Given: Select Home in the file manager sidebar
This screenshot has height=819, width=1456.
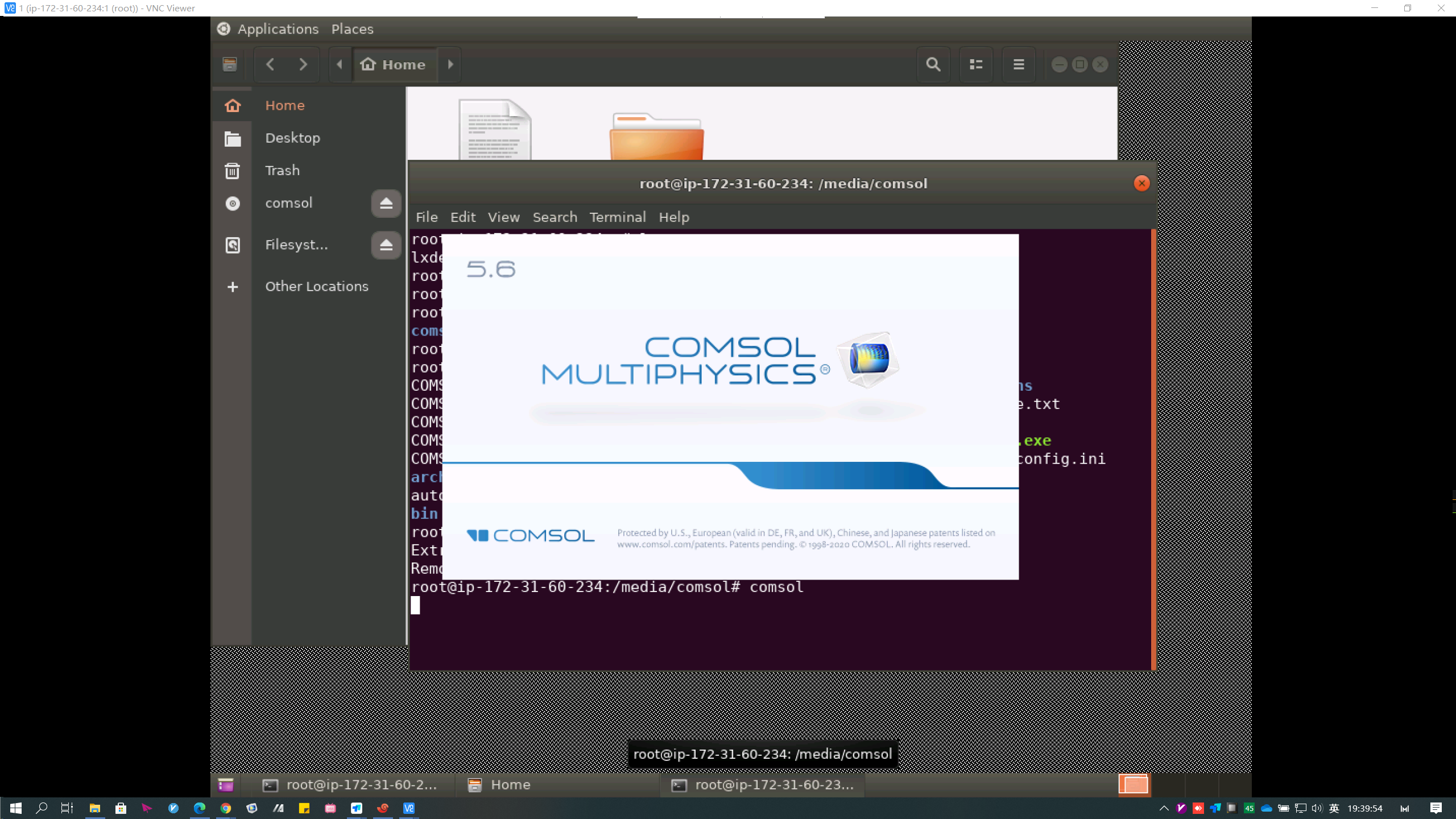Looking at the screenshot, I should point(308,105).
